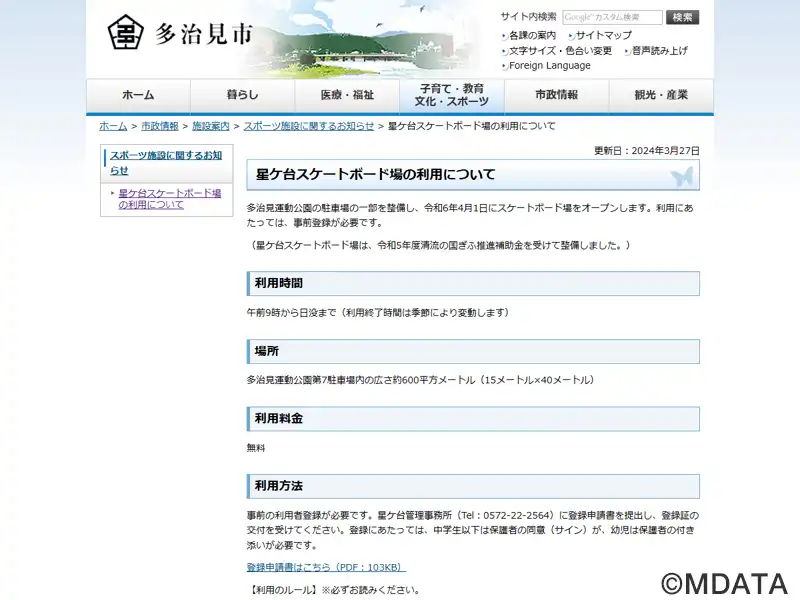Click the 【利用のルール】 text line
The height and width of the screenshot is (600, 800).
pyautogui.click(x=334, y=590)
